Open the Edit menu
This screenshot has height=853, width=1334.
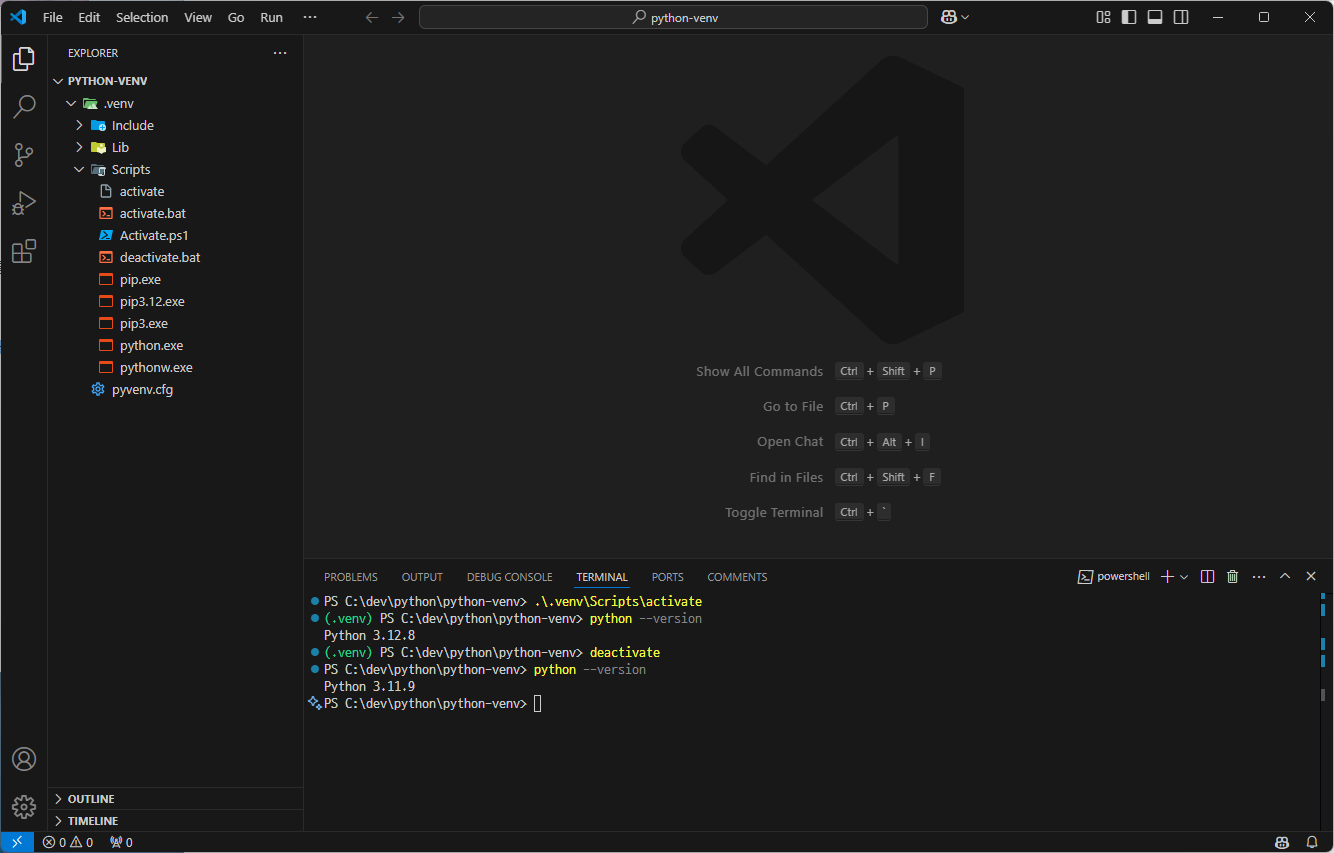[x=89, y=17]
